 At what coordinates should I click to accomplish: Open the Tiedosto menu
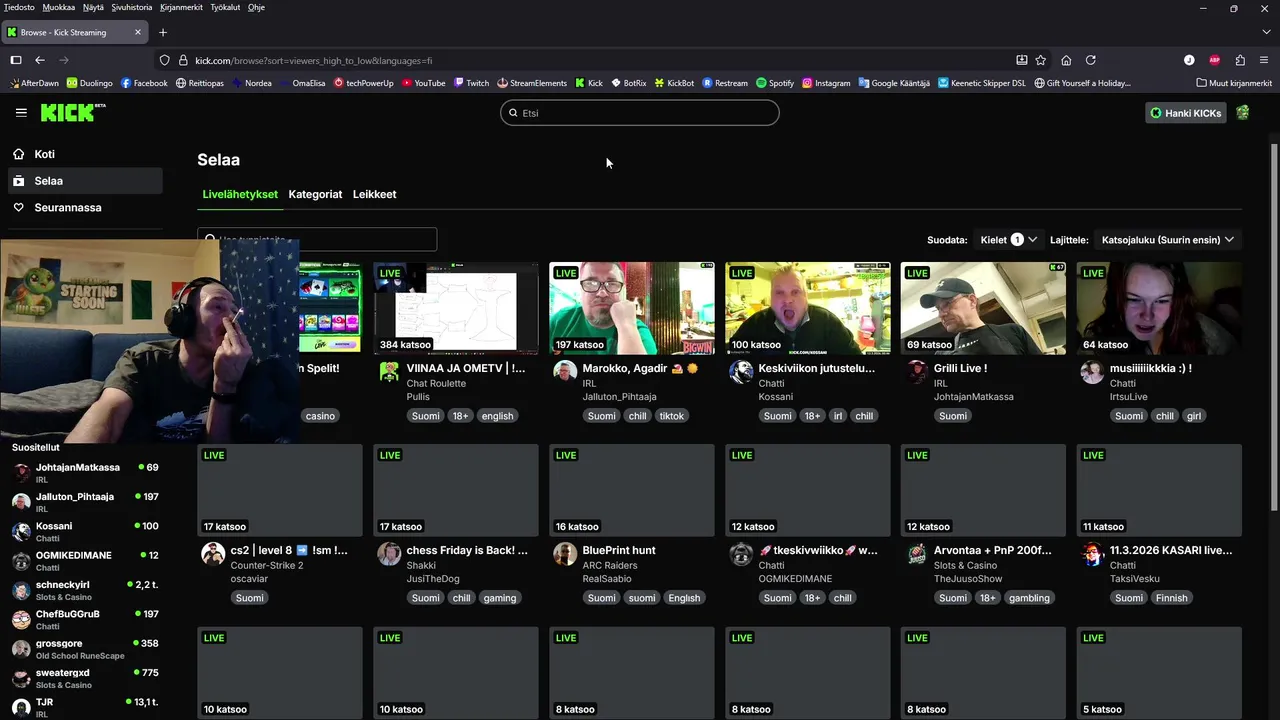[19, 7]
